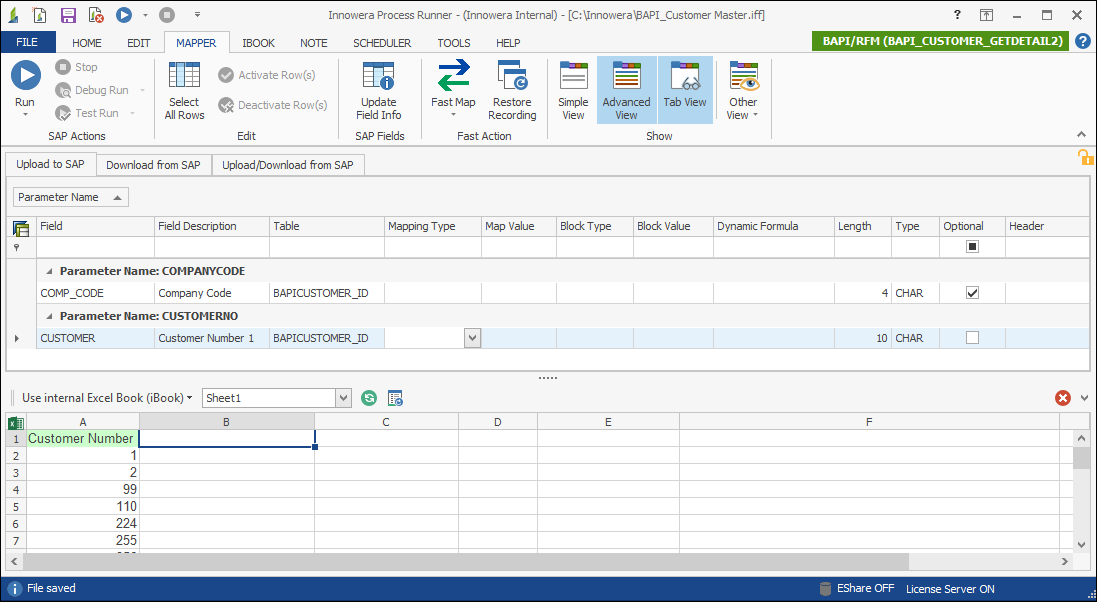Switch to Simple View
Image resolution: width=1097 pixels, height=602 pixels.
[x=572, y=89]
